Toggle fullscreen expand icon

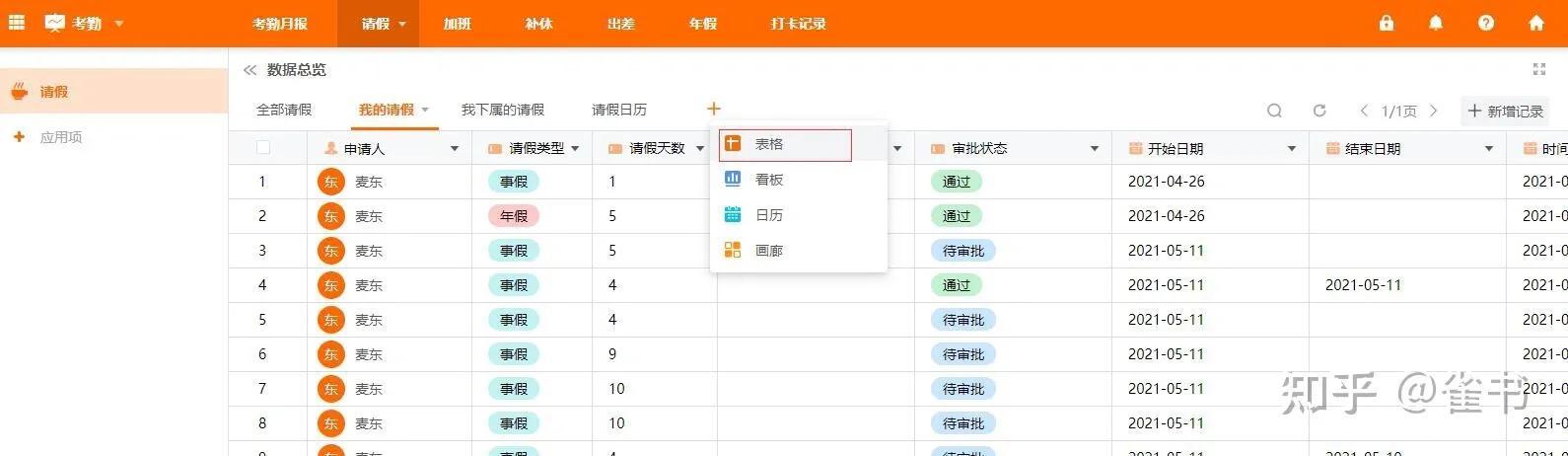click(x=1538, y=69)
